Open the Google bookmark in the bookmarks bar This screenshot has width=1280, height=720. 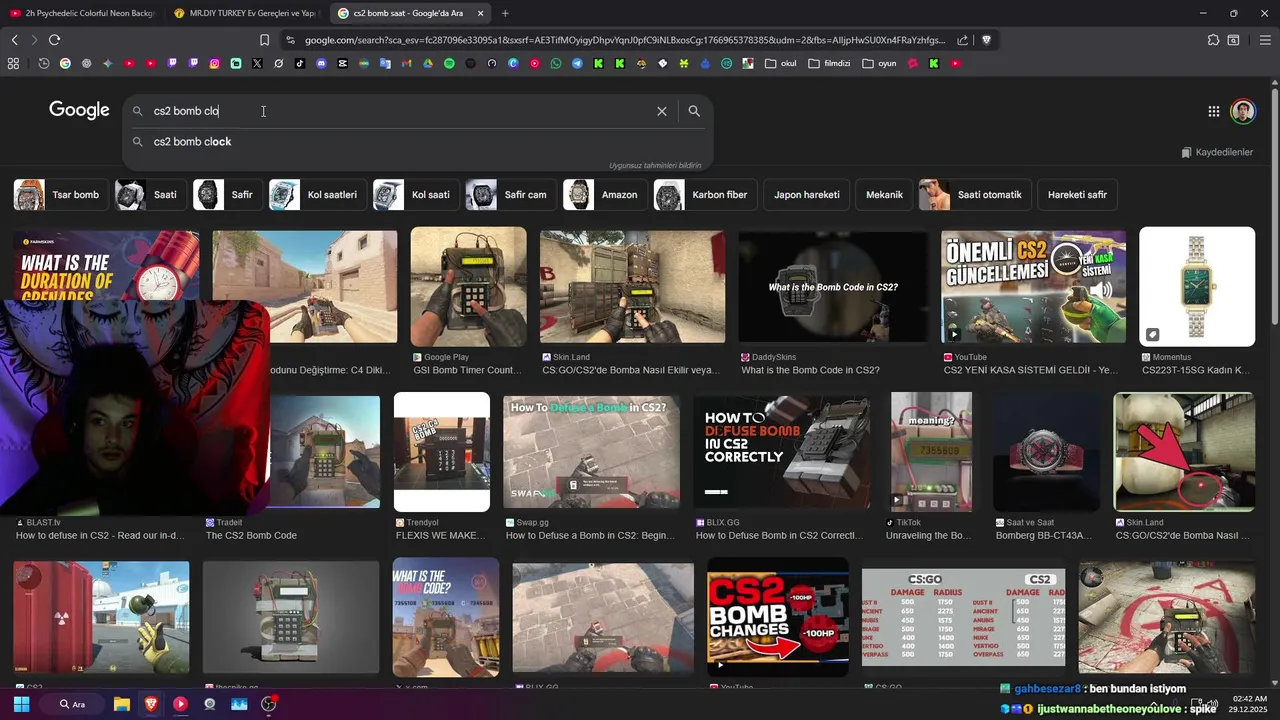click(x=65, y=63)
